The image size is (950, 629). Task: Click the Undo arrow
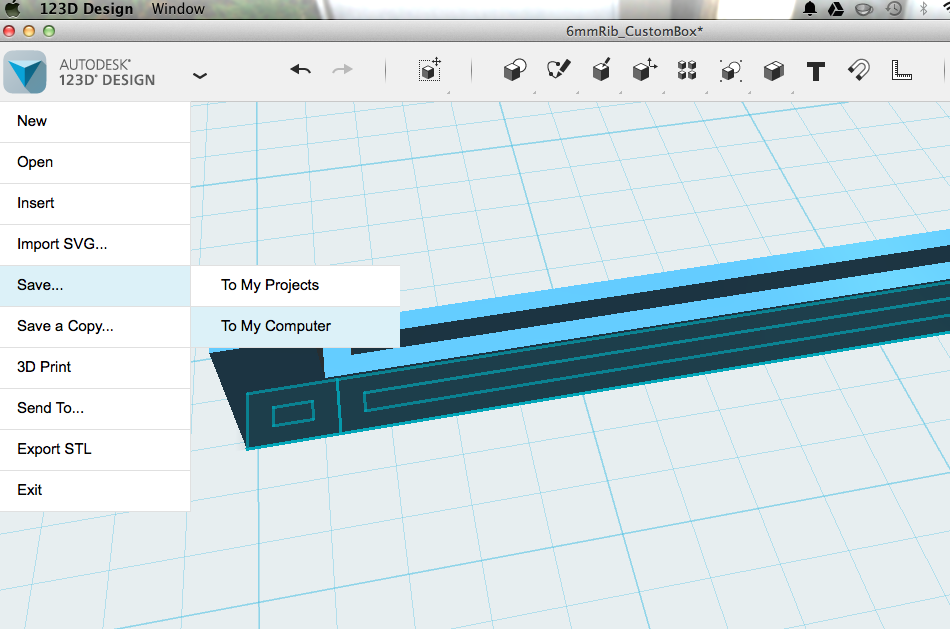click(301, 70)
